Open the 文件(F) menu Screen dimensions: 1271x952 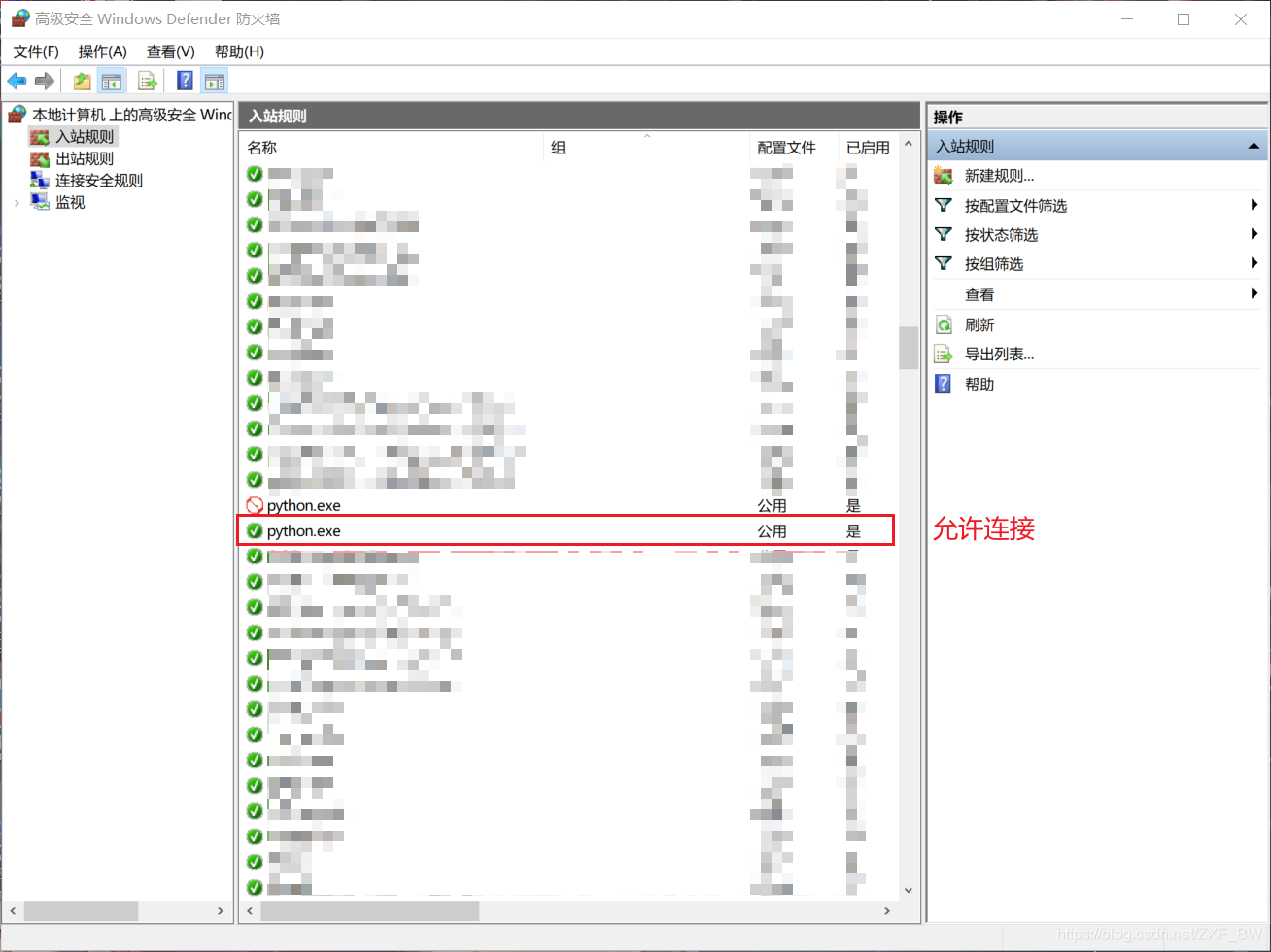tap(36, 51)
